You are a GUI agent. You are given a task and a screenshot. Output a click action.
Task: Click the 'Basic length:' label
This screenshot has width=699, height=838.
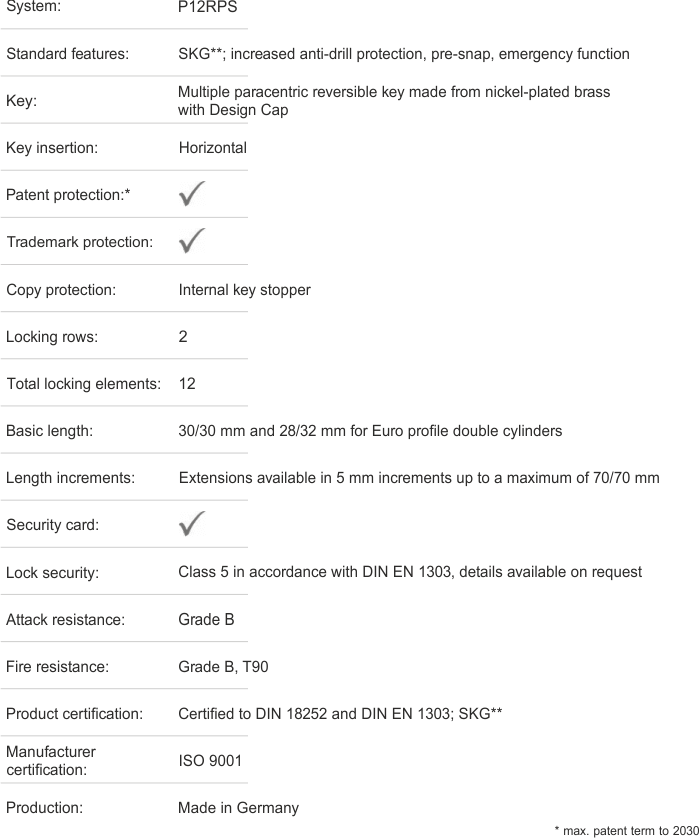[x=49, y=431]
